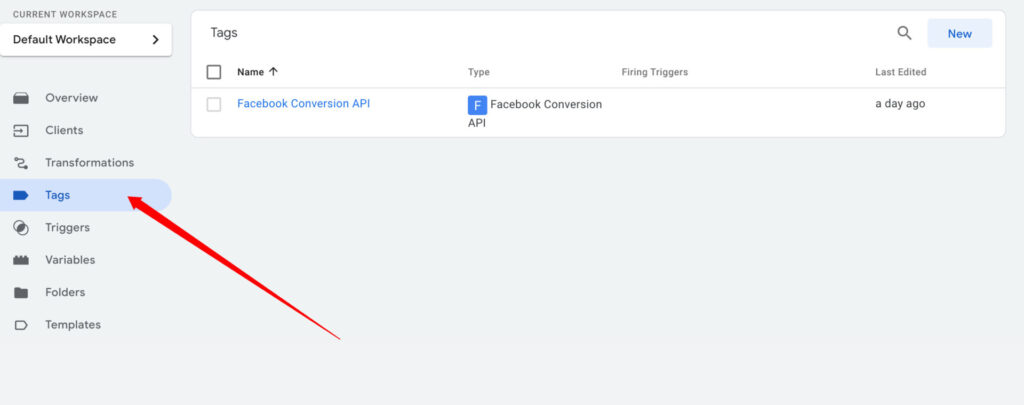Click the Overview sidebar icon
The image size is (1024, 405).
(x=21, y=98)
